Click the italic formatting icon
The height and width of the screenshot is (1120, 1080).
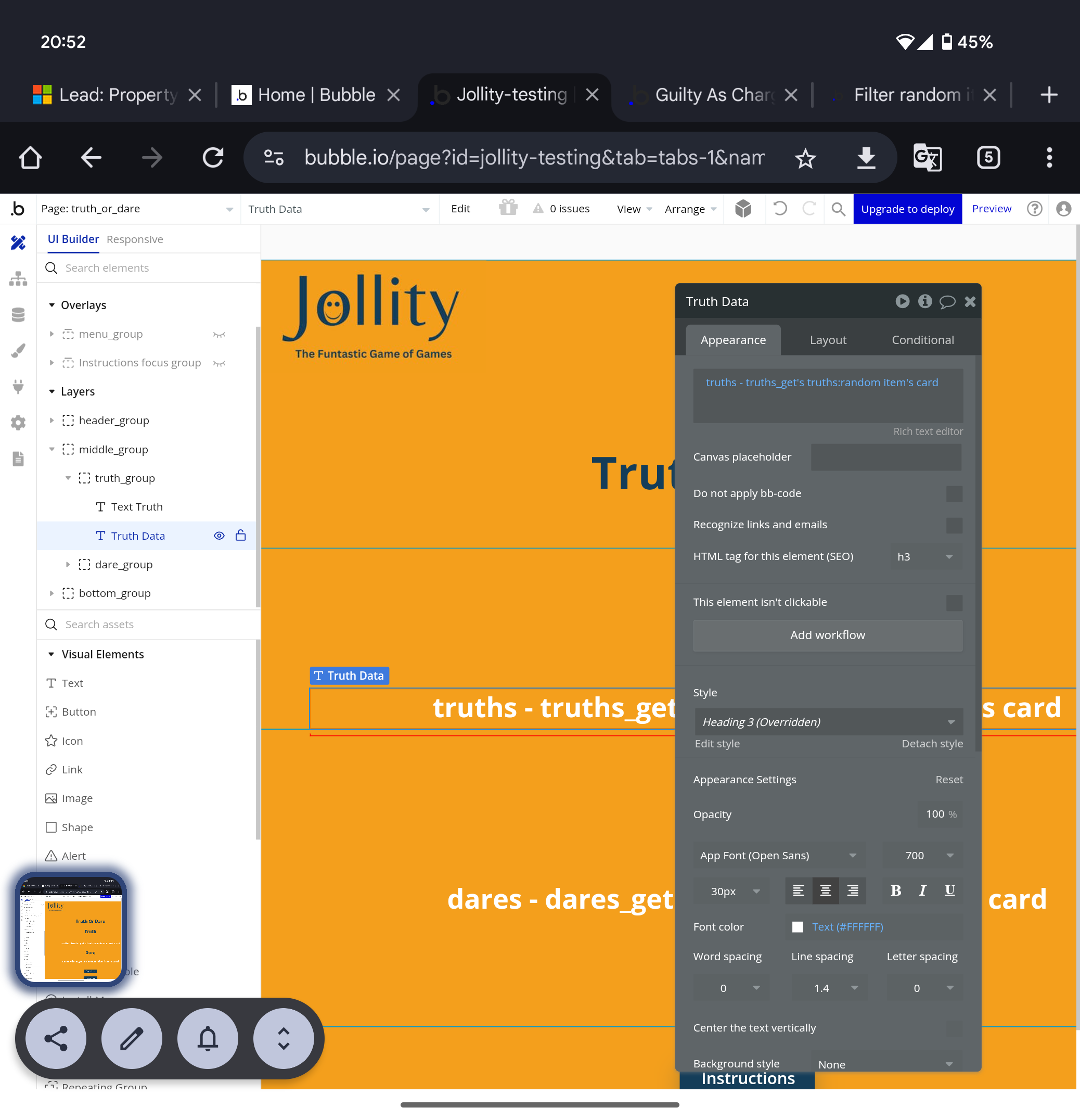pyautogui.click(x=922, y=890)
